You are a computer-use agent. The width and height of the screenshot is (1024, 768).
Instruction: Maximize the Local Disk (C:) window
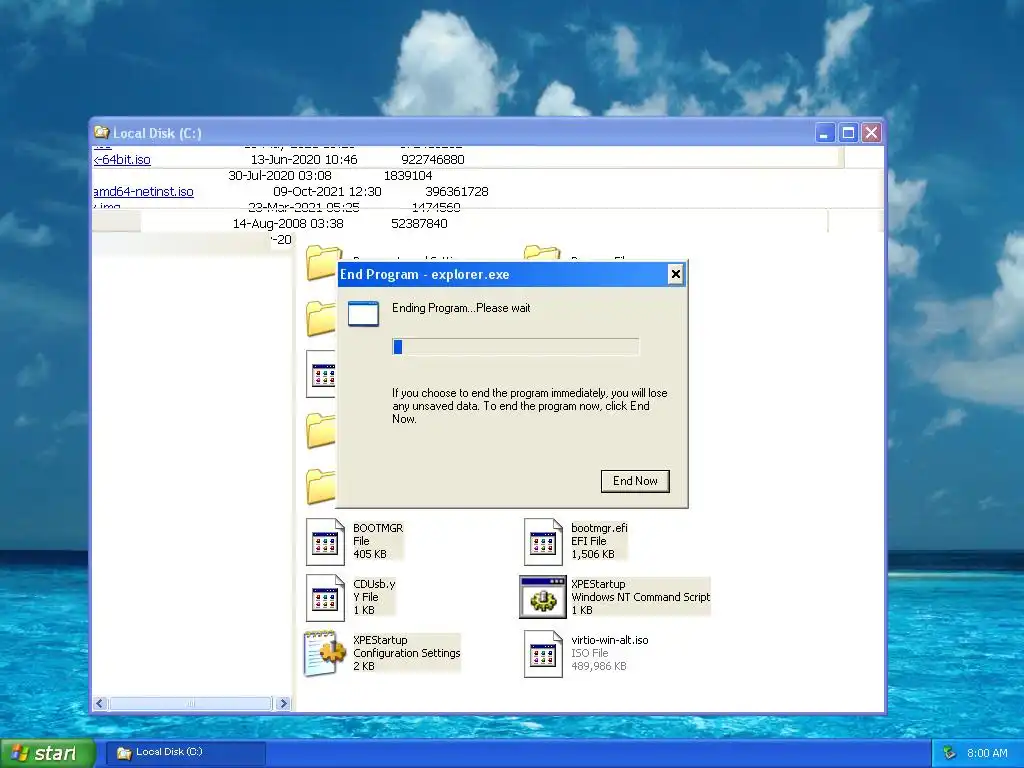[848, 133]
